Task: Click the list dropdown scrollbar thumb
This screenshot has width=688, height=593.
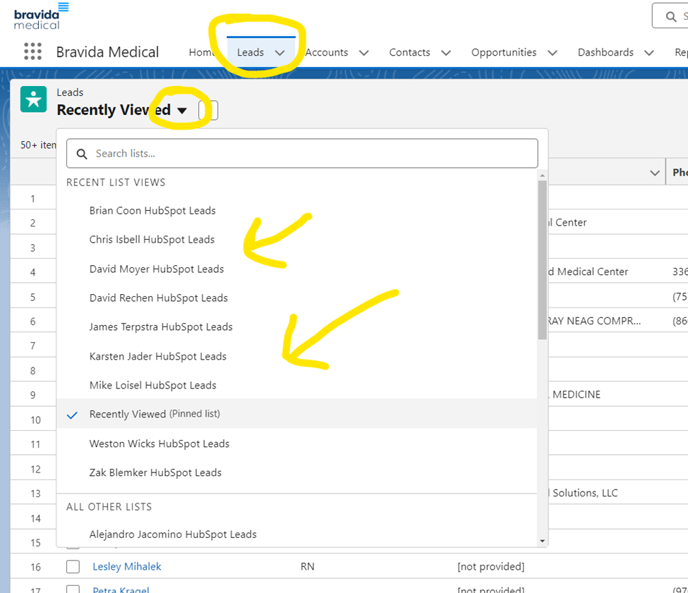Action: (542, 260)
